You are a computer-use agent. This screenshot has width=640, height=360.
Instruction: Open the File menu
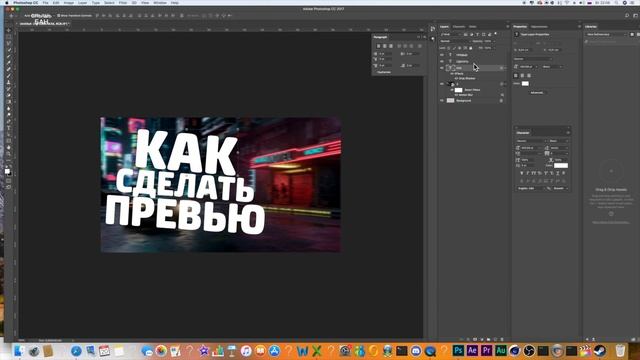point(45,2)
